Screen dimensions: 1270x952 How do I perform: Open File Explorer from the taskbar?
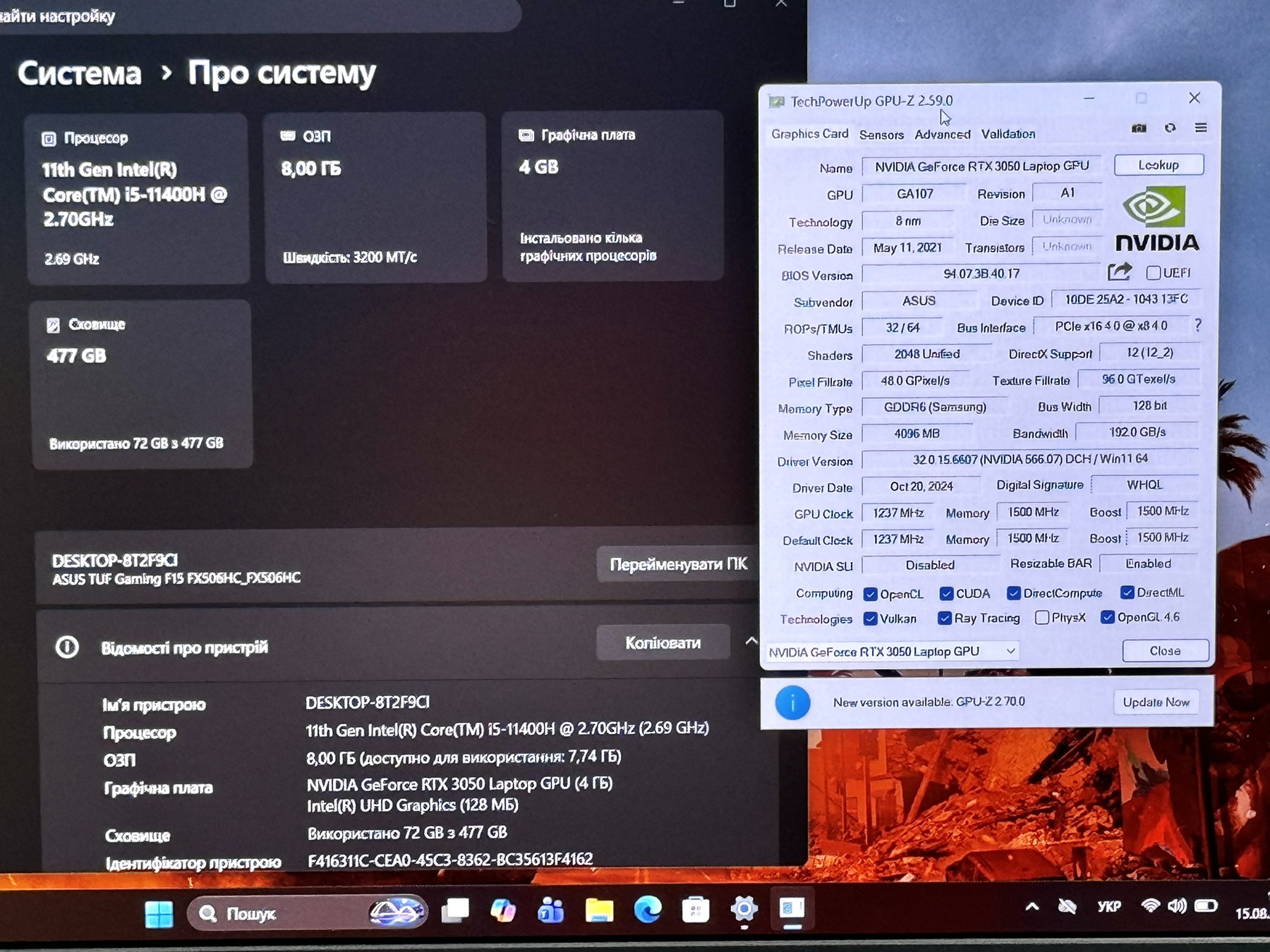pyautogui.click(x=599, y=910)
